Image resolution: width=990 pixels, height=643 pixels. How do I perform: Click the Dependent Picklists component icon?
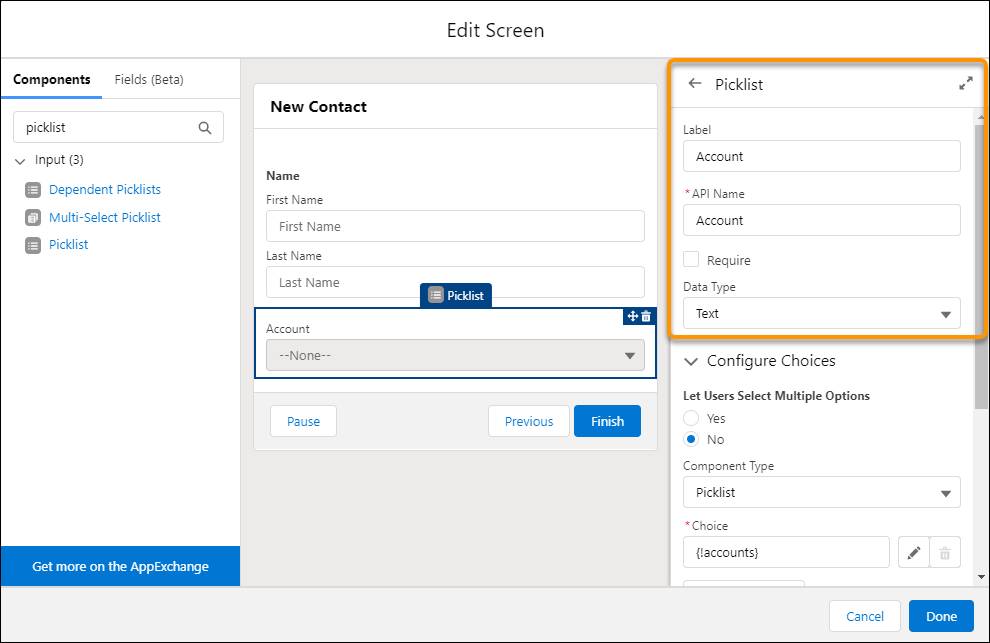tap(32, 189)
